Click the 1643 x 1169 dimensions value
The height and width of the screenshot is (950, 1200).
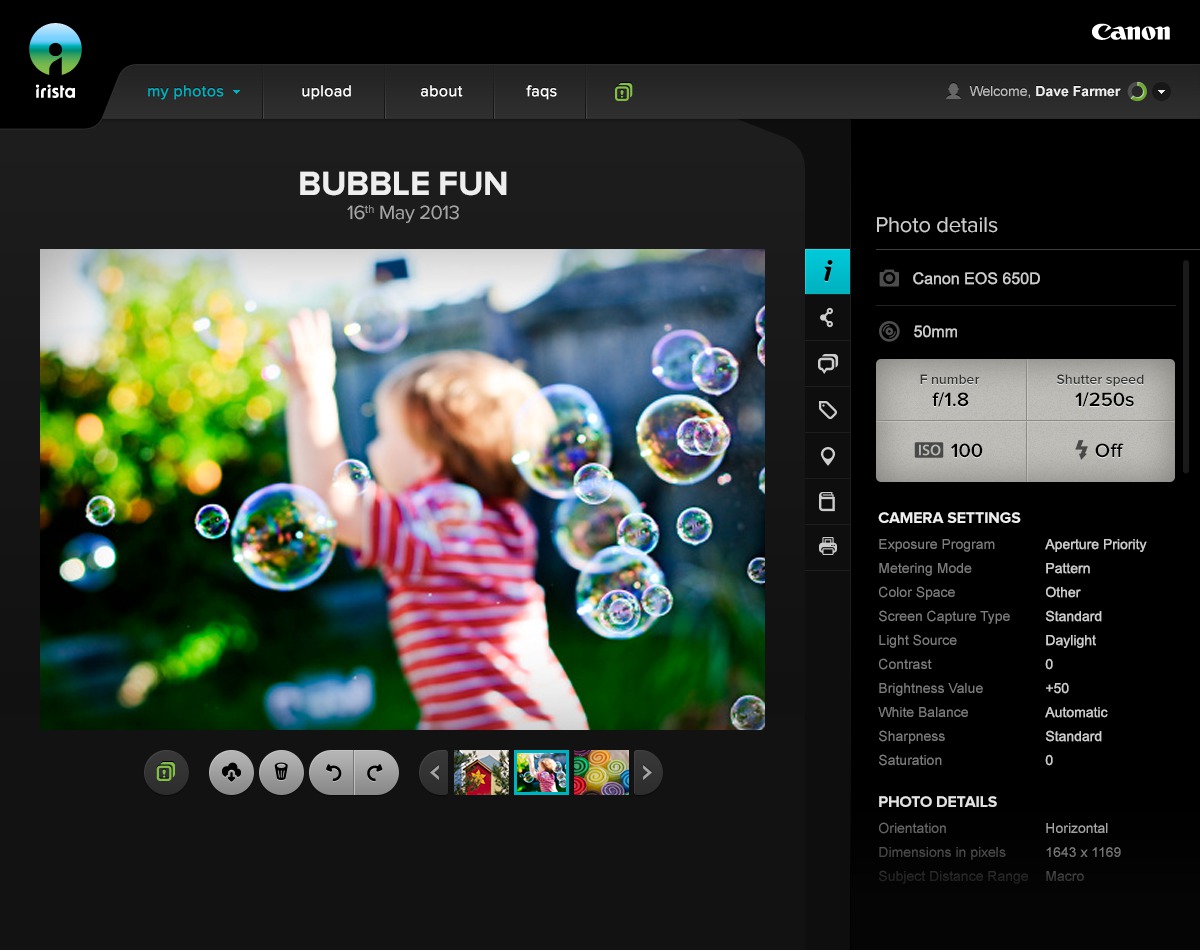1083,852
